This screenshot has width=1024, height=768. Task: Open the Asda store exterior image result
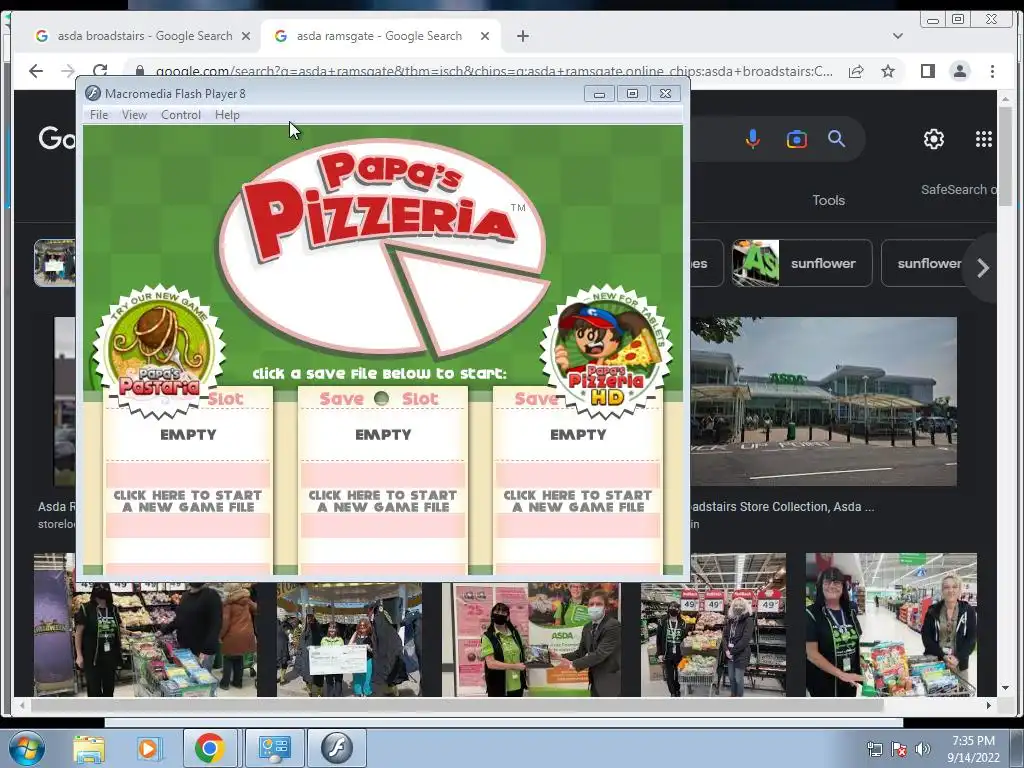tap(823, 402)
